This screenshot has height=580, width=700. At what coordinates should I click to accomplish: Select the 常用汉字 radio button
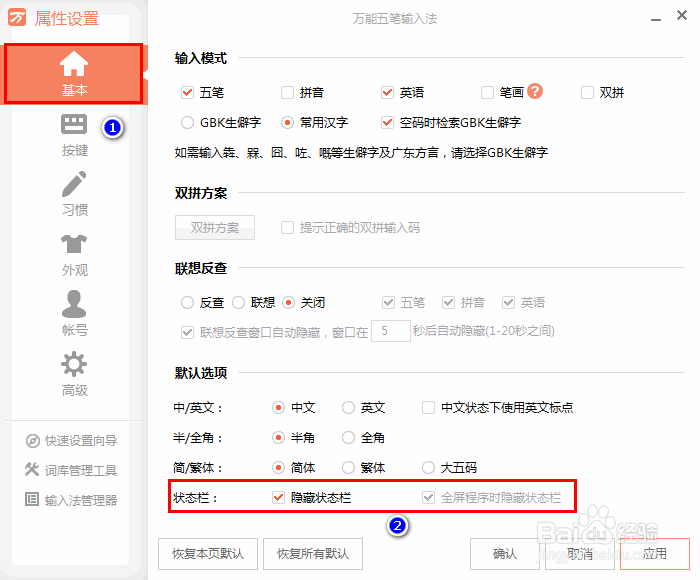(x=287, y=122)
